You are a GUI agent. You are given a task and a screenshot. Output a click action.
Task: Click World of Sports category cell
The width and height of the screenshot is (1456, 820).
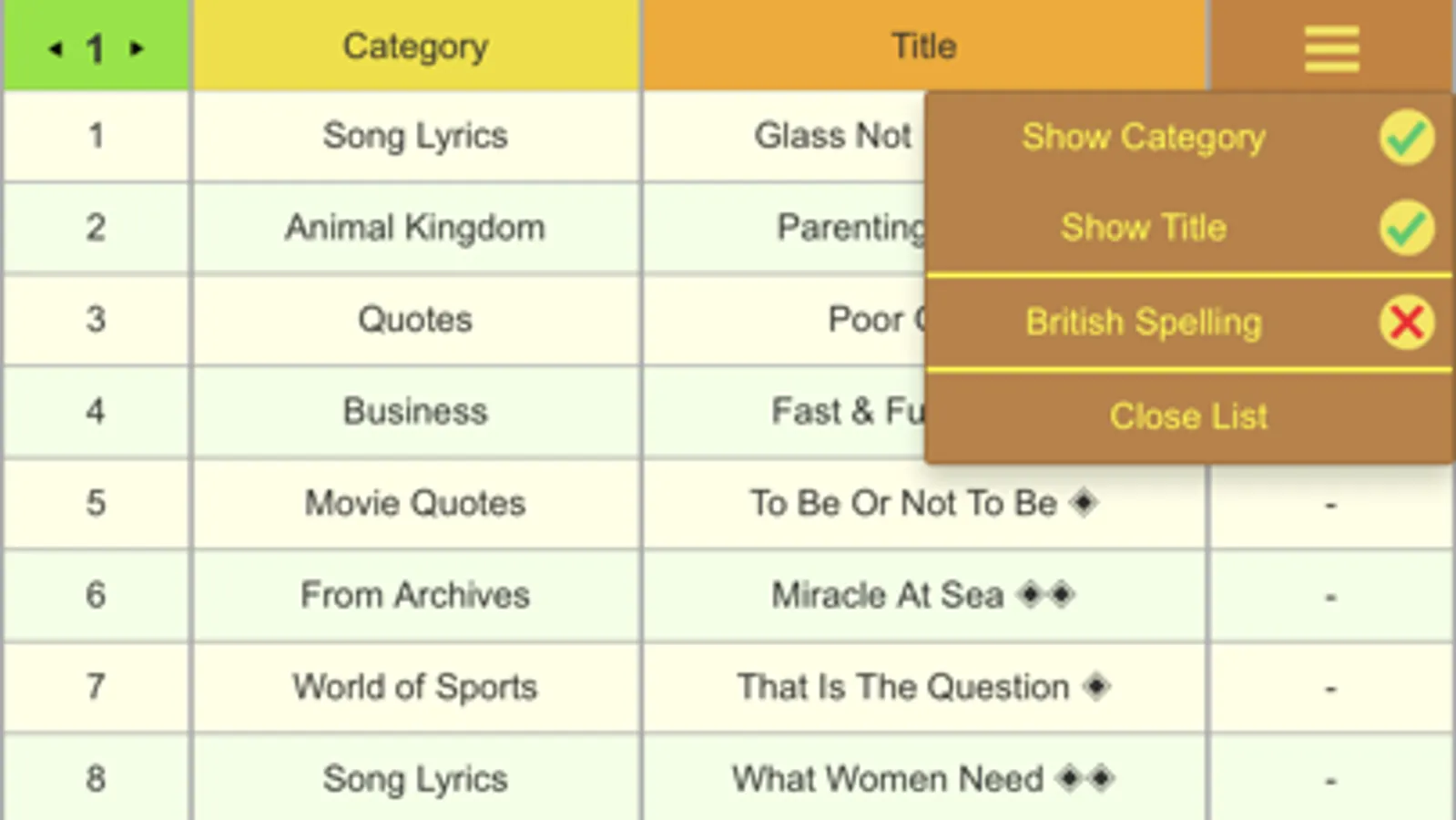point(415,687)
